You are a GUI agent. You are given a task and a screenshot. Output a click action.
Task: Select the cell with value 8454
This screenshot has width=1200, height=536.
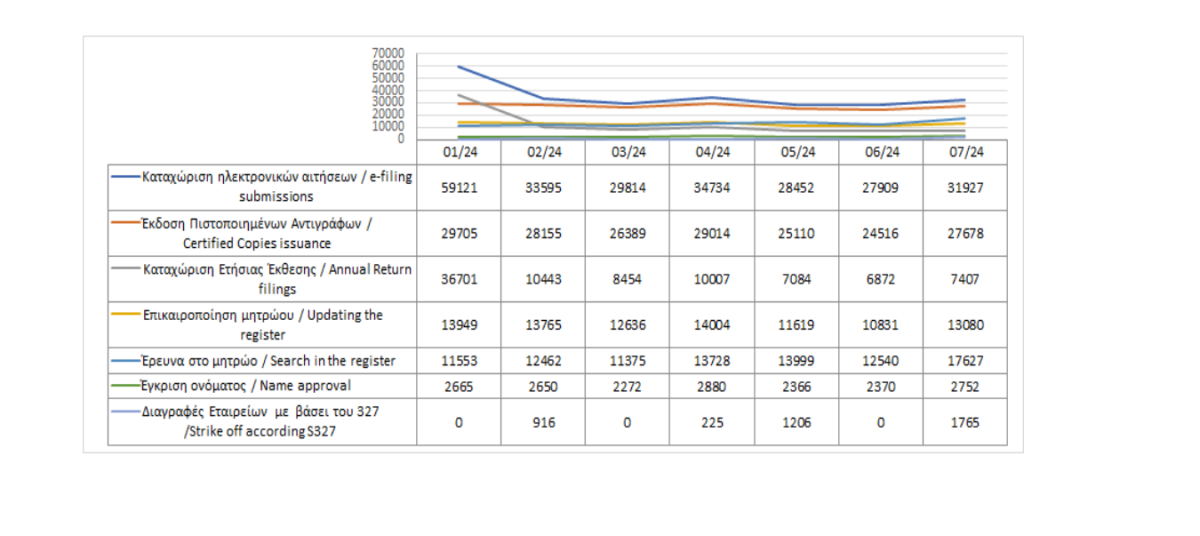coord(628,279)
